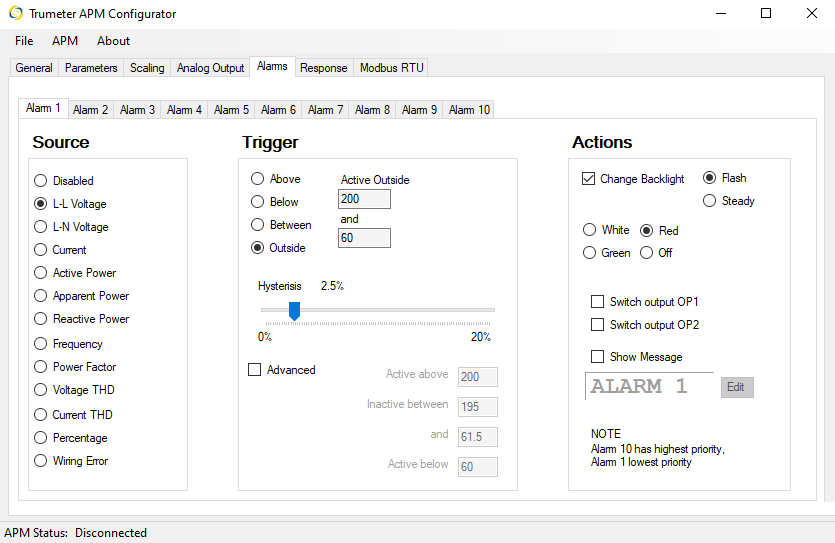Enable the Advanced checkbox
835x543 pixels.
(282, 369)
